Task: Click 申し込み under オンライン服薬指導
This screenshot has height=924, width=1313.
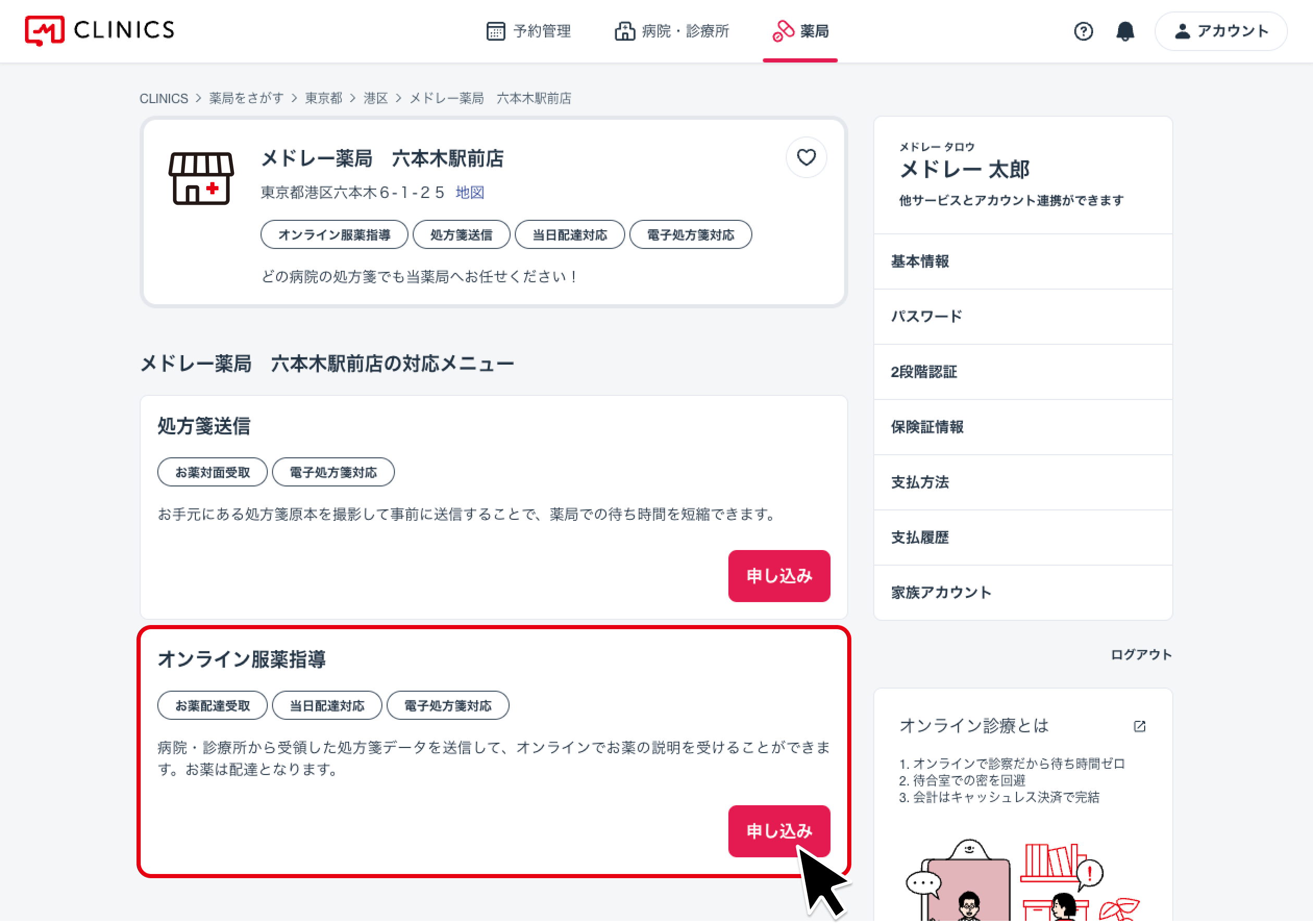Action: click(x=779, y=831)
